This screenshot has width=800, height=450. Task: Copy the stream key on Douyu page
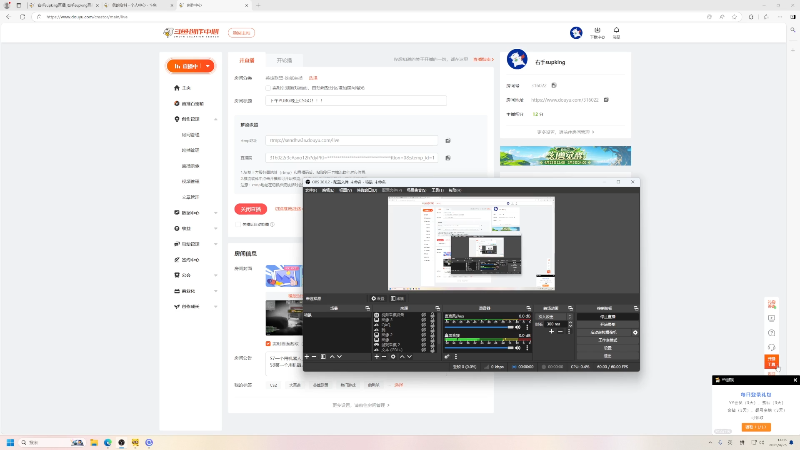(x=448, y=158)
